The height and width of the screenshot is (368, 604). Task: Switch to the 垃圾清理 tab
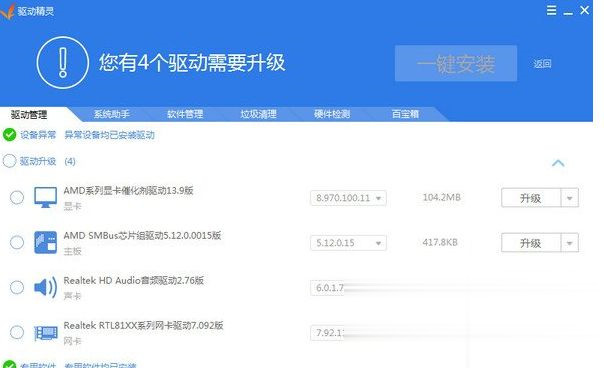click(258, 114)
